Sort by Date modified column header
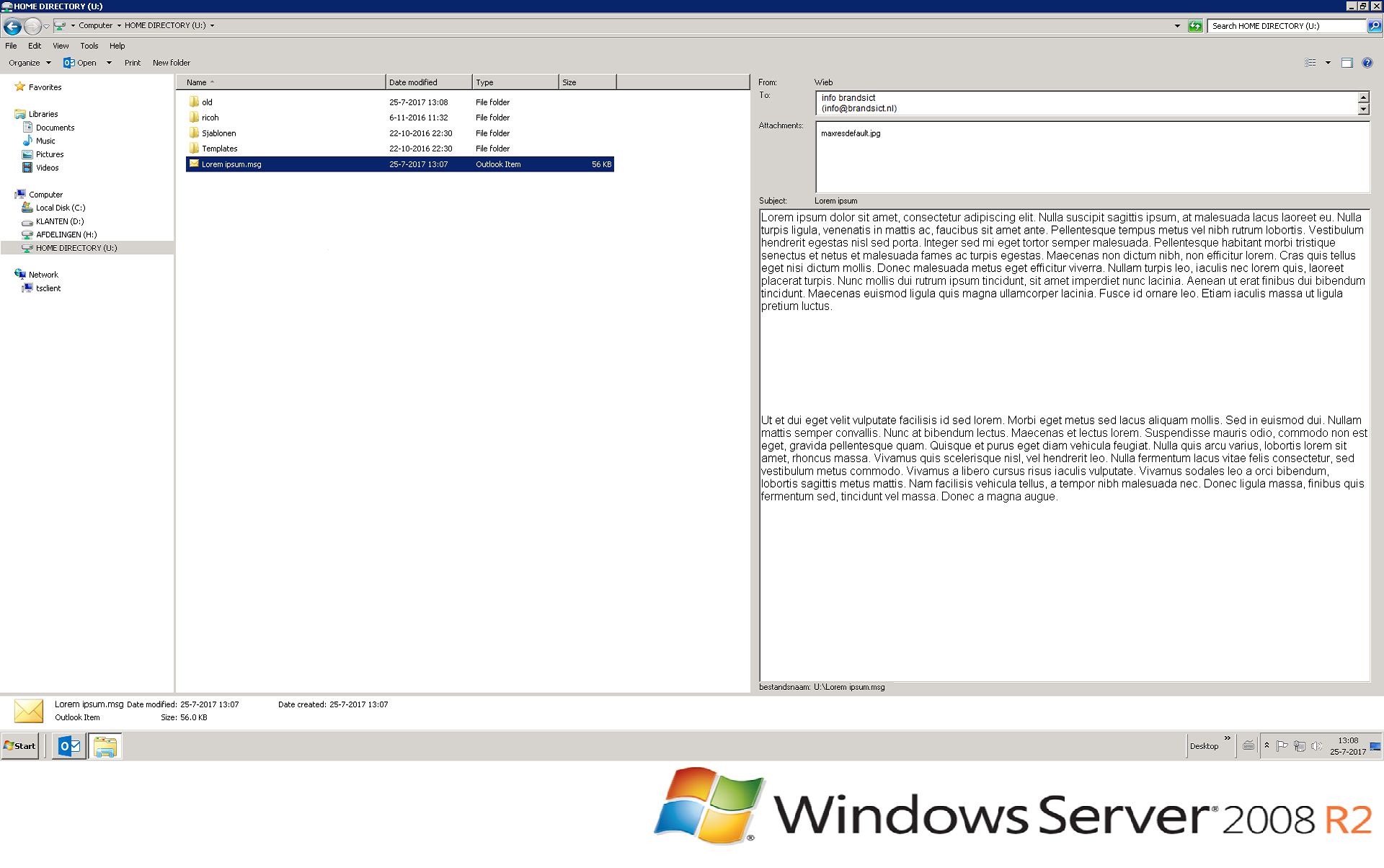The height and width of the screenshot is (868, 1384). (429, 82)
